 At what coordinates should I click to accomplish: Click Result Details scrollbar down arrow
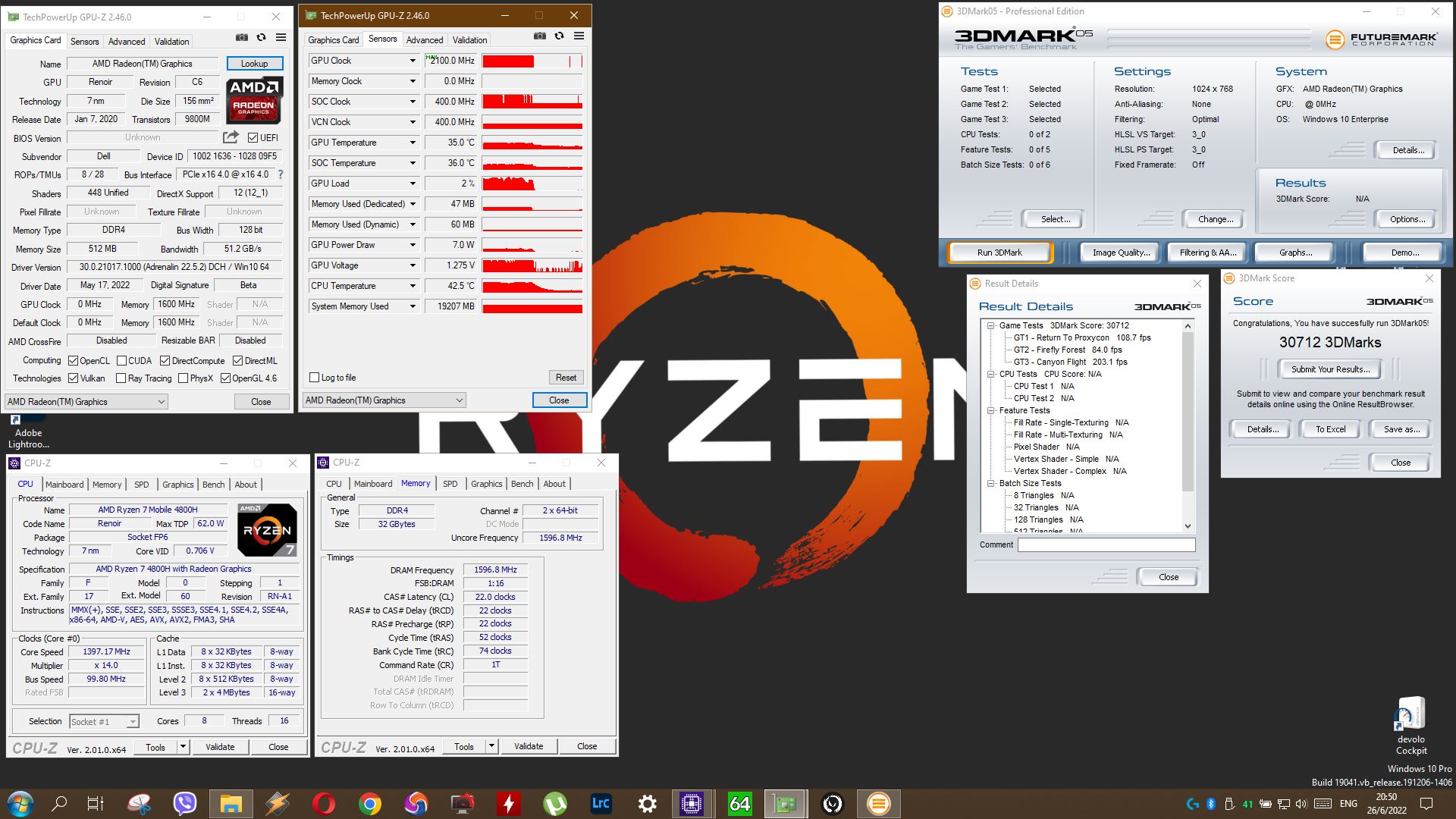(1188, 526)
